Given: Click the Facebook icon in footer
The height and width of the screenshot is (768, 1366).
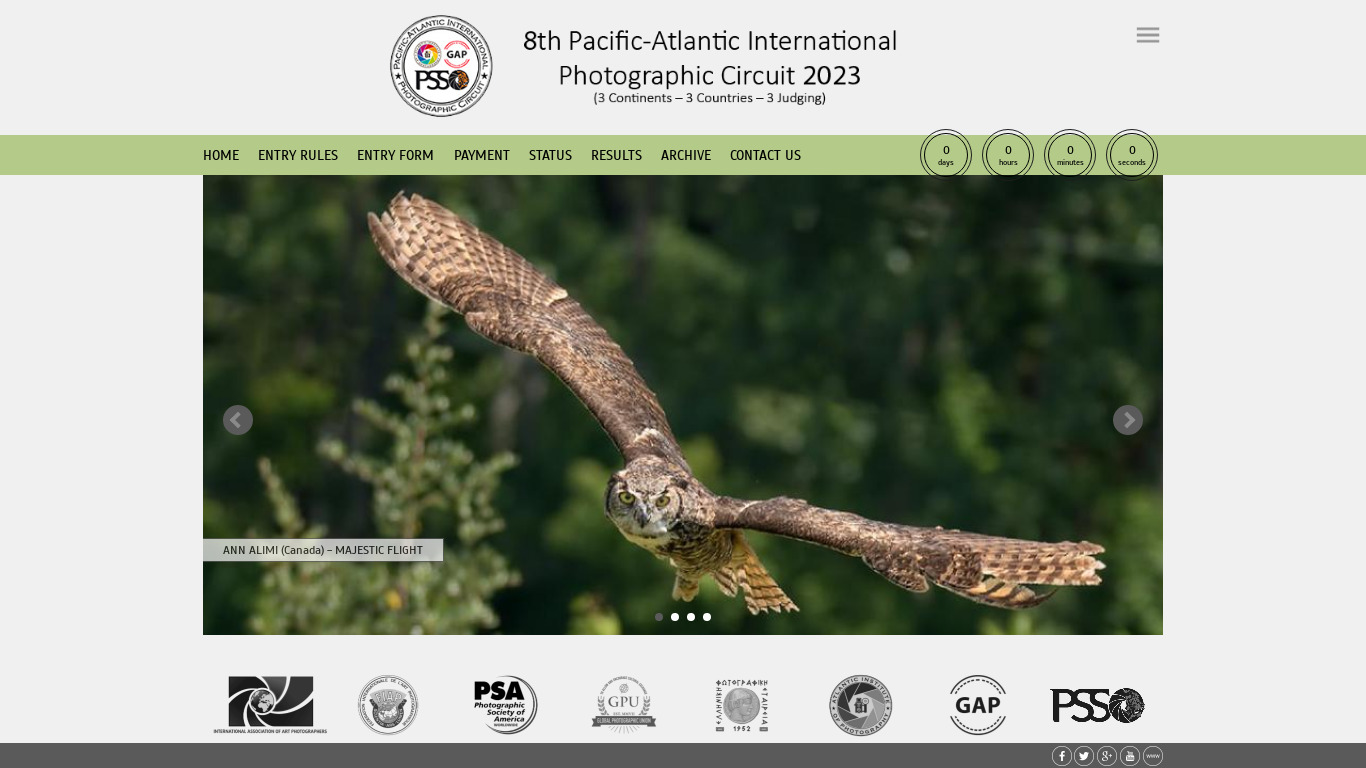Looking at the screenshot, I should (x=1061, y=756).
